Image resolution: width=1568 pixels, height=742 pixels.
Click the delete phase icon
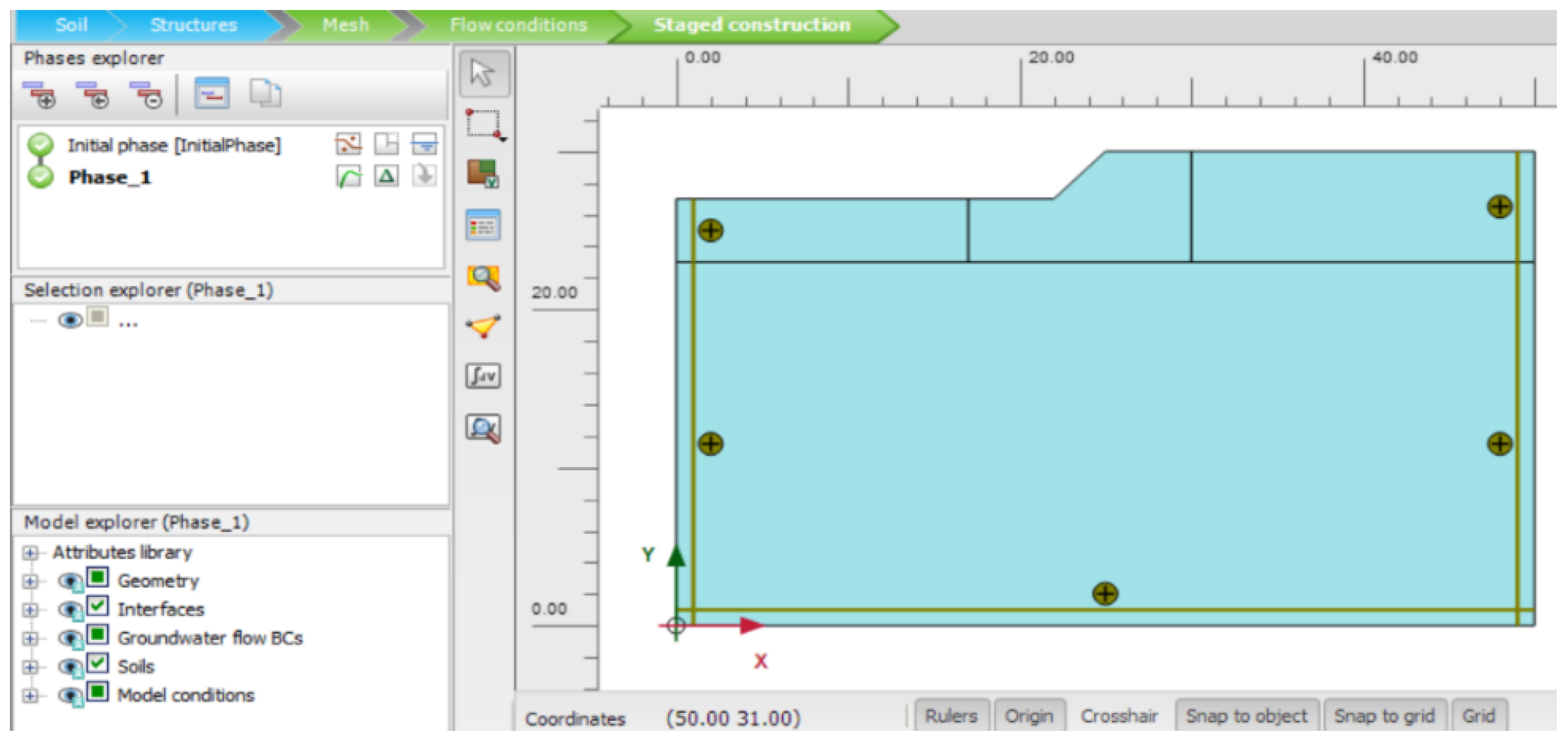pyautogui.click(x=146, y=94)
